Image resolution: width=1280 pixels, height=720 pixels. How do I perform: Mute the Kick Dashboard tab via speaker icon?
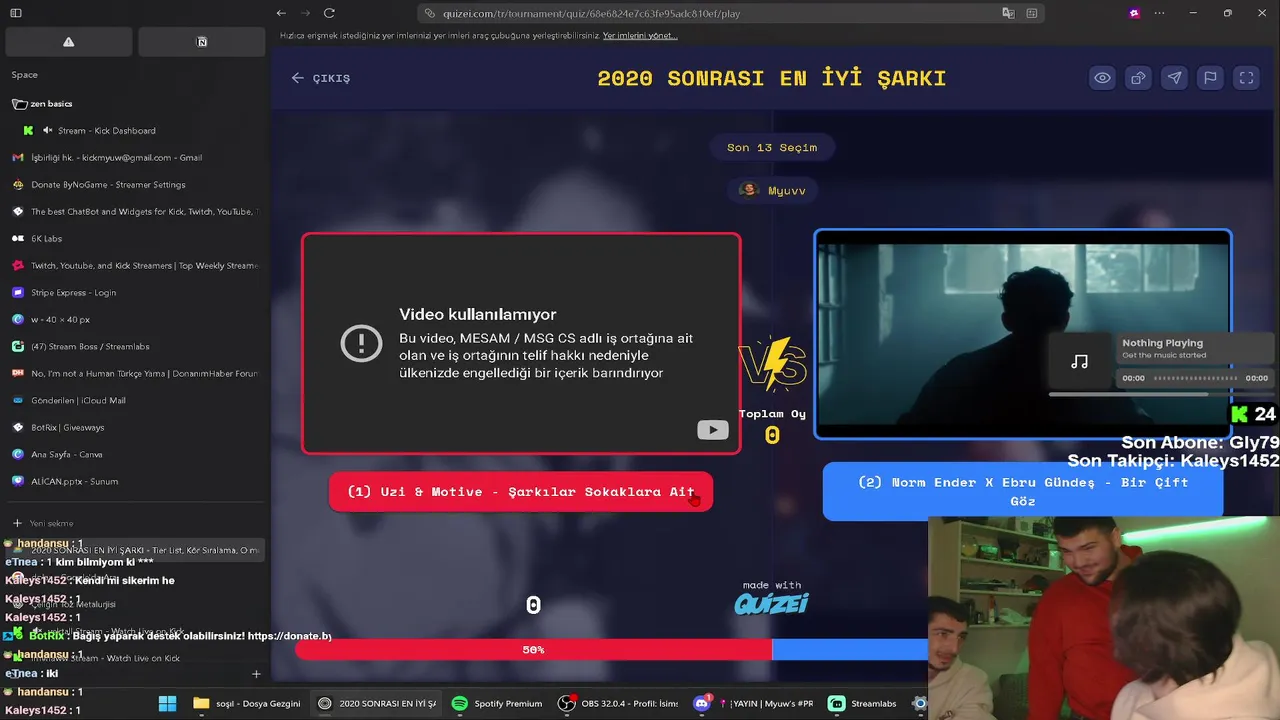(47, 131)
